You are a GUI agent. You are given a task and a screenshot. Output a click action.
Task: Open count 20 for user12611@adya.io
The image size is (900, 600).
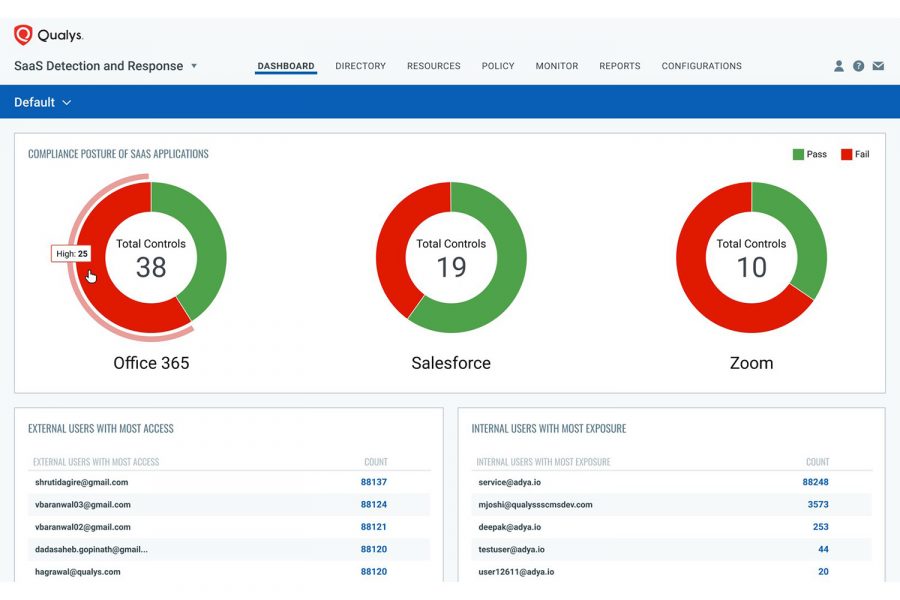pos(823,572)
